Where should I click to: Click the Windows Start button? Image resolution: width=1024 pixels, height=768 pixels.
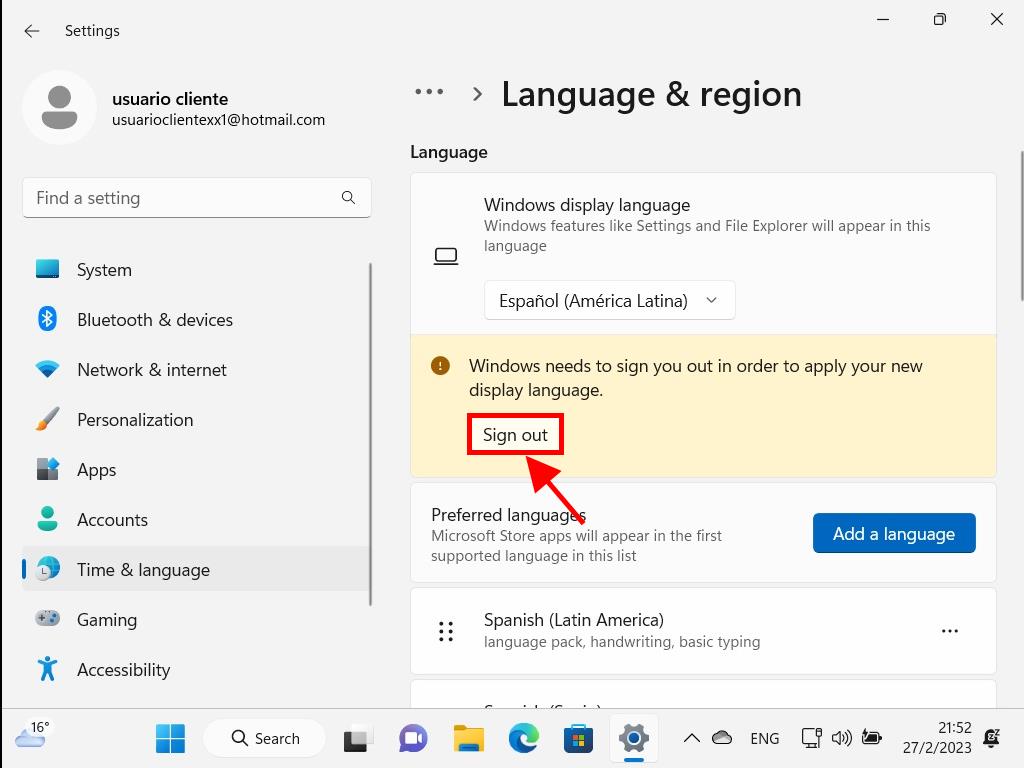pyautogui.click(x=170, y=739)
